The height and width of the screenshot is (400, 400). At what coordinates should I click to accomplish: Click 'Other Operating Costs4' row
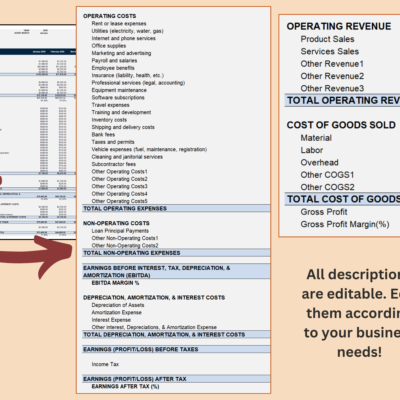coord(119,194)
